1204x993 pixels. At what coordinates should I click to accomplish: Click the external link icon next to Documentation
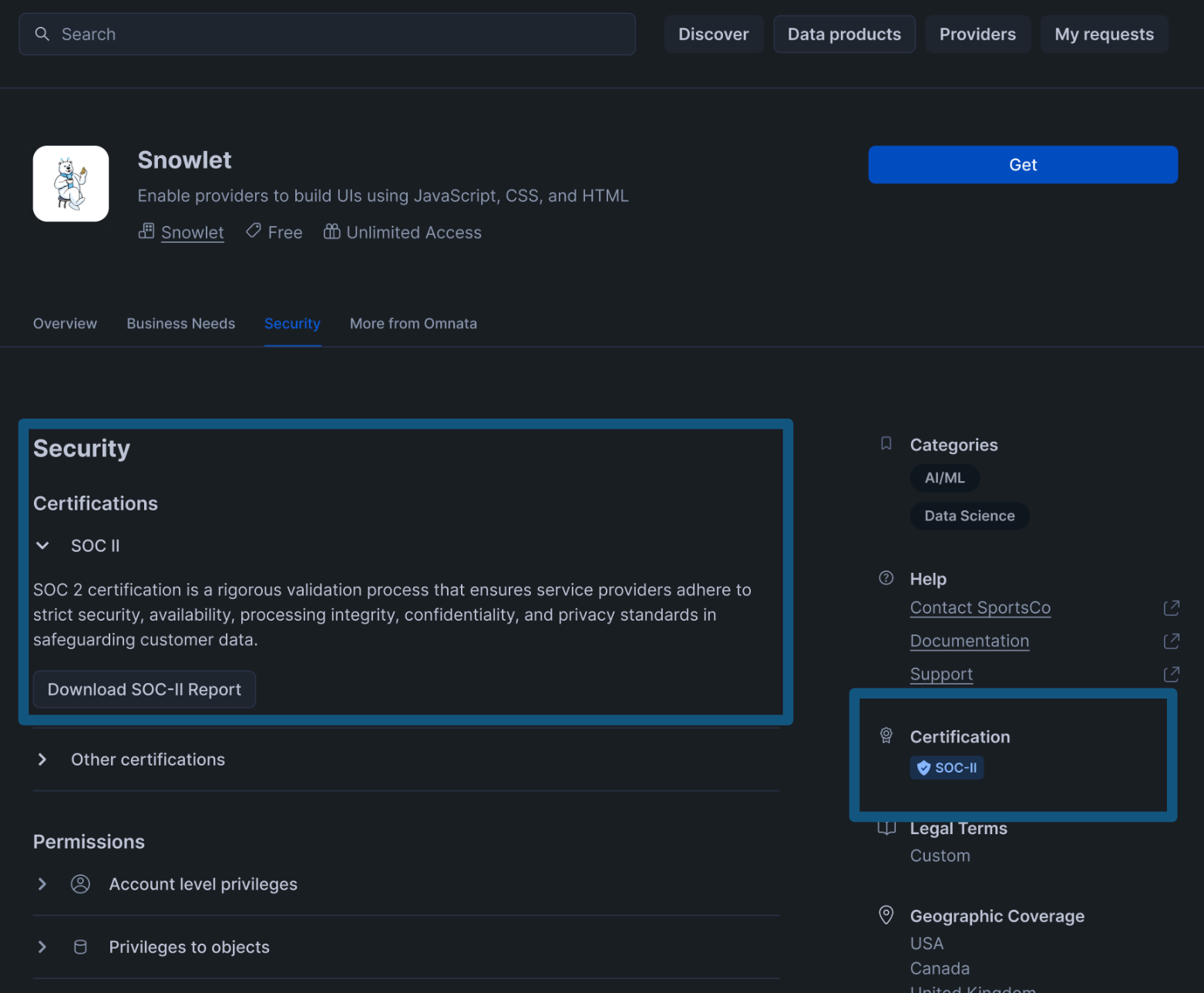[1172, 641]
